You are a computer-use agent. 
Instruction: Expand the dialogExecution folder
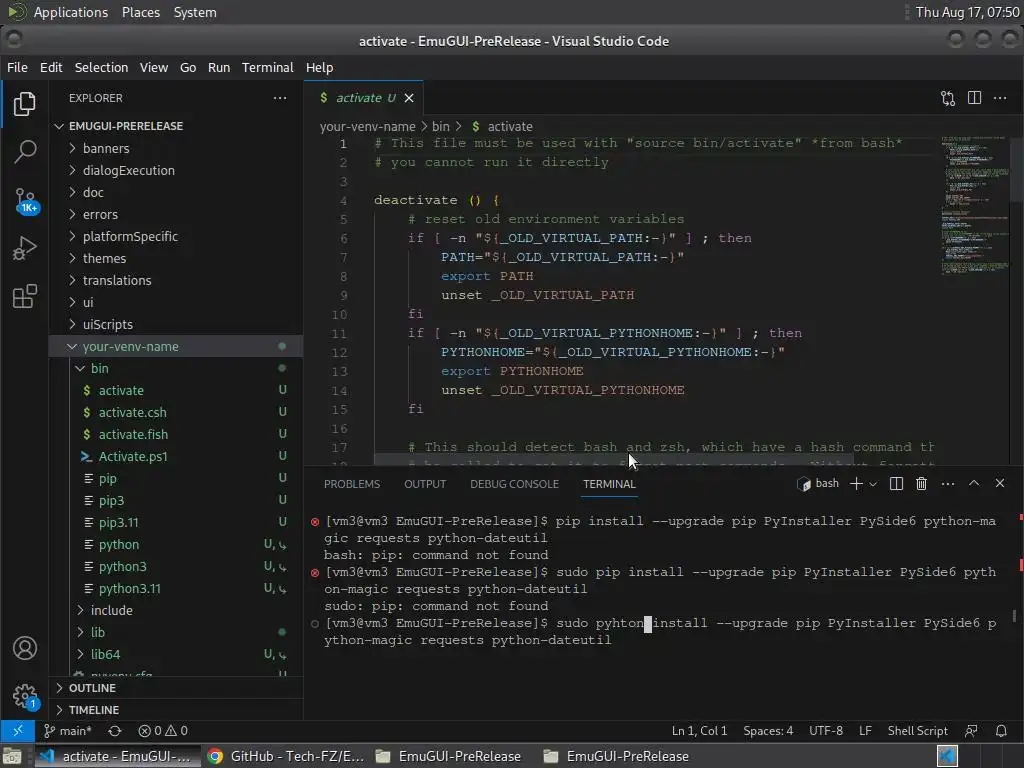176,170
